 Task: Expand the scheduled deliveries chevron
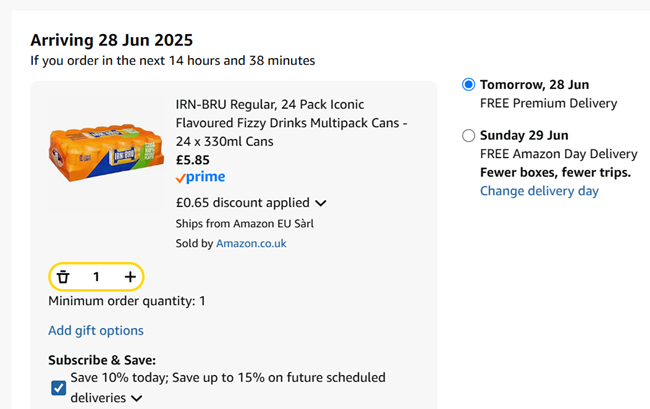(136, 398)
